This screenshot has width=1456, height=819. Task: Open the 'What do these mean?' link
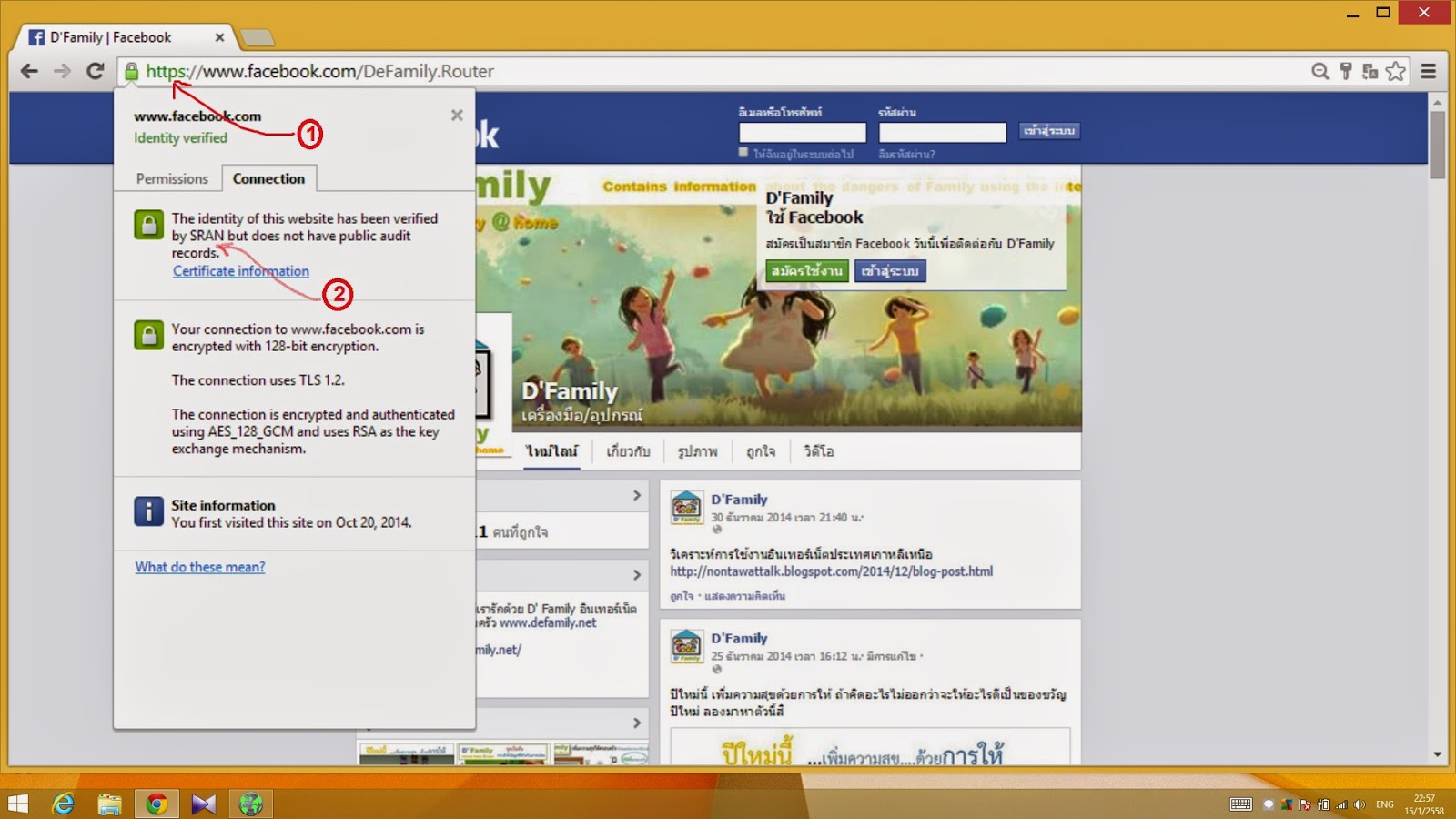coord(200,567)
